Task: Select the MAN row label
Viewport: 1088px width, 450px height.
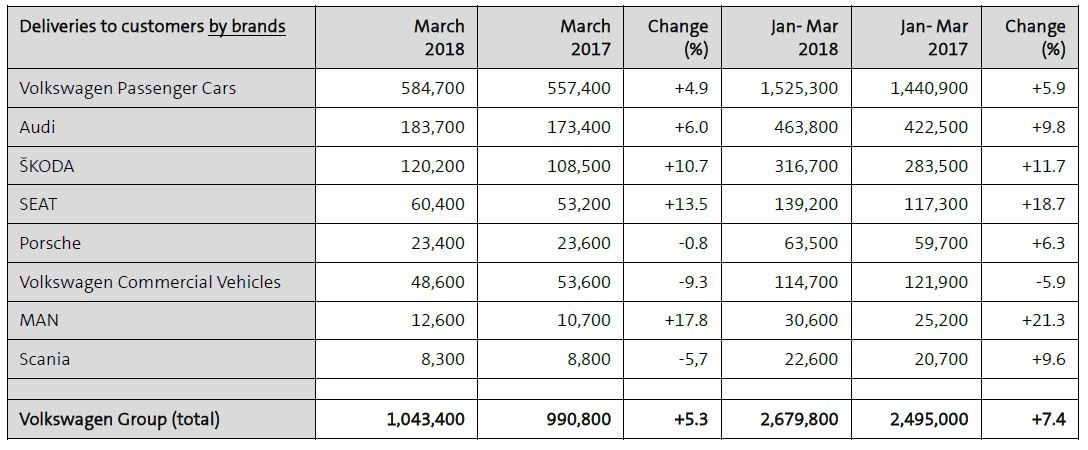Action: pyautogui.click(x=38, y=320)
